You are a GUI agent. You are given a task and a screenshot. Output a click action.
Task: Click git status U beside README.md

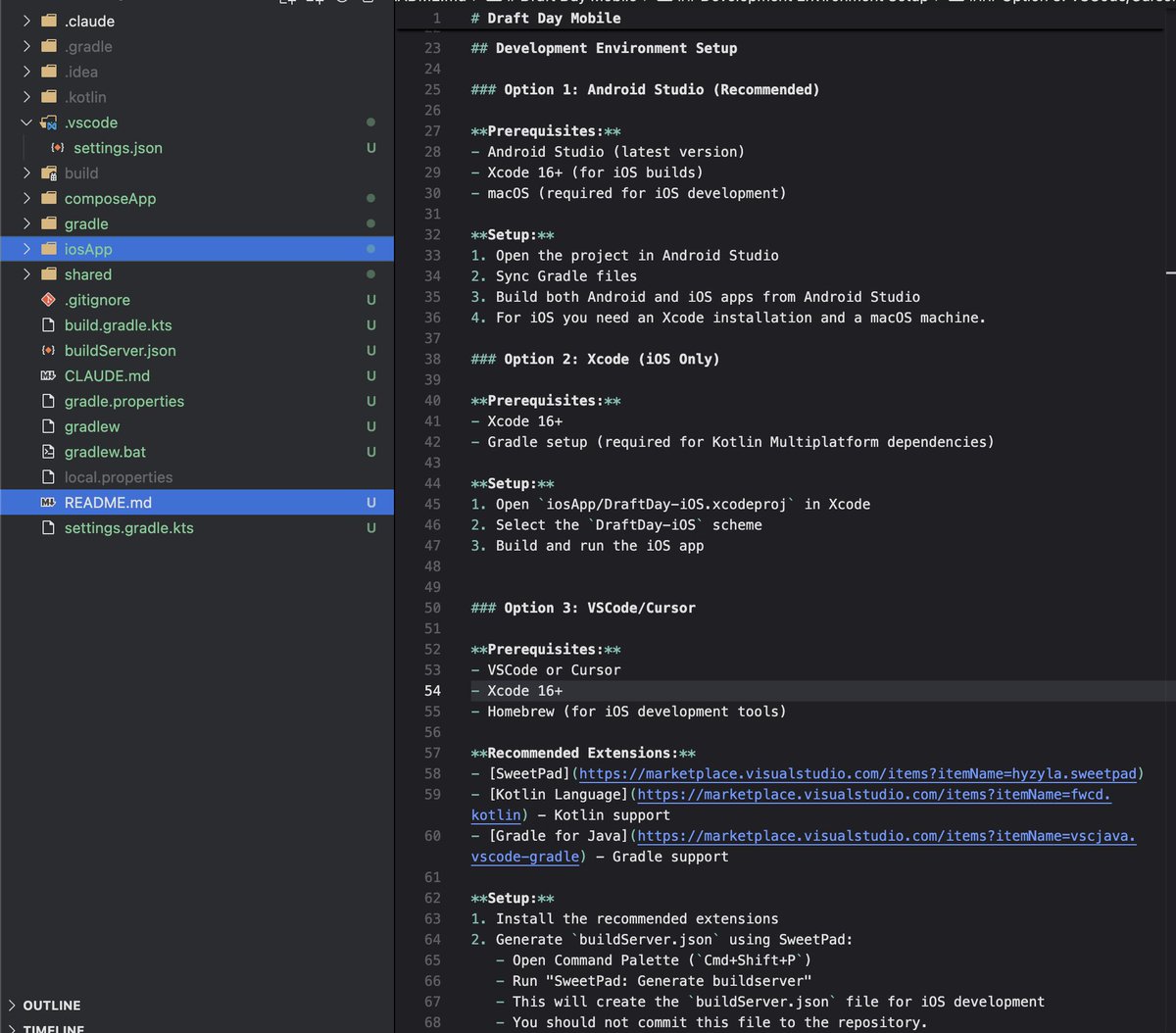[x=371, y=503]
